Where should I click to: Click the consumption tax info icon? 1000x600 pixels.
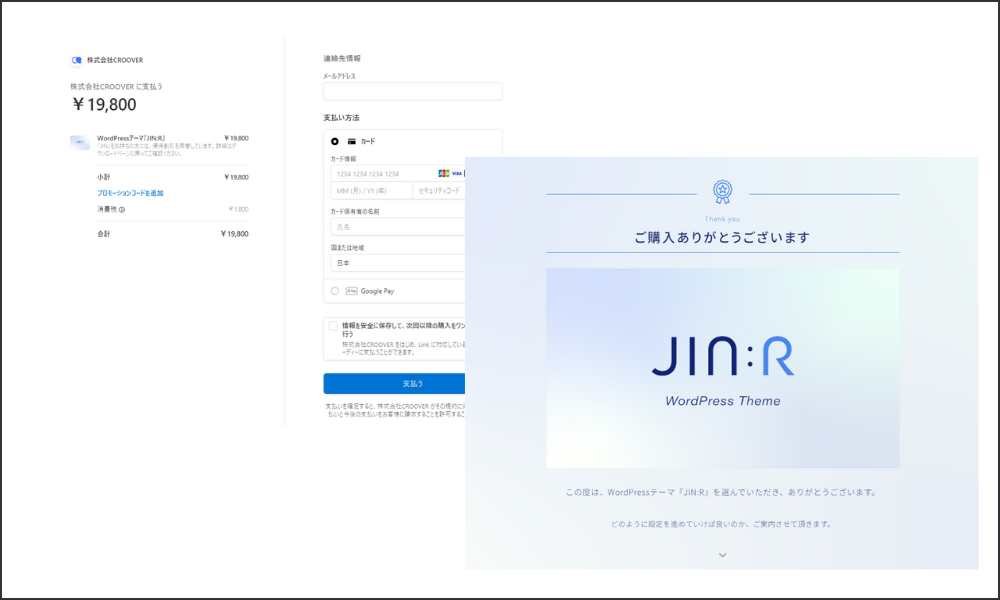(122, 209)
